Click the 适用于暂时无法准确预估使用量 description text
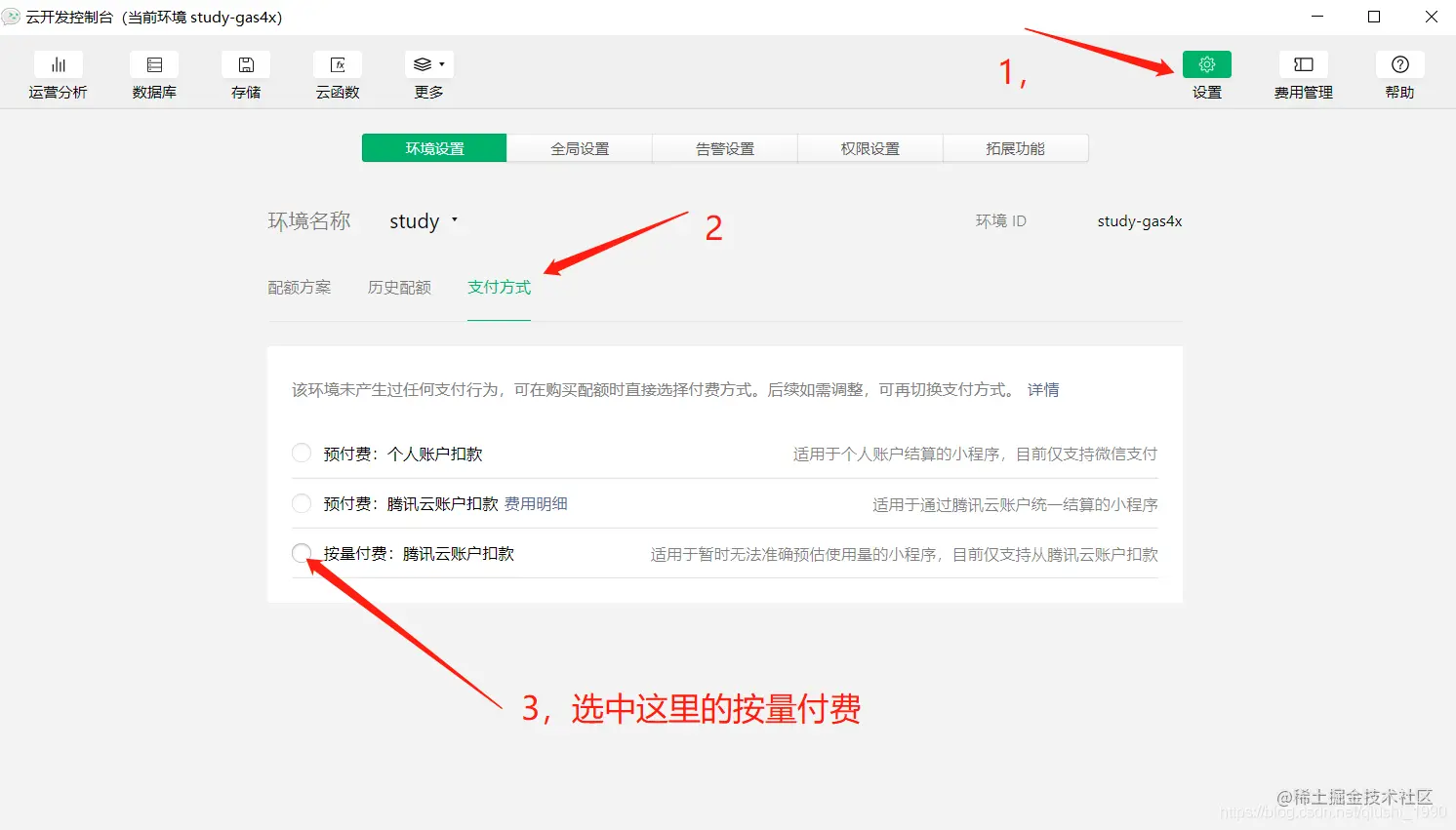The height and width of the screenshot is (830, 1456). point(905,554)
